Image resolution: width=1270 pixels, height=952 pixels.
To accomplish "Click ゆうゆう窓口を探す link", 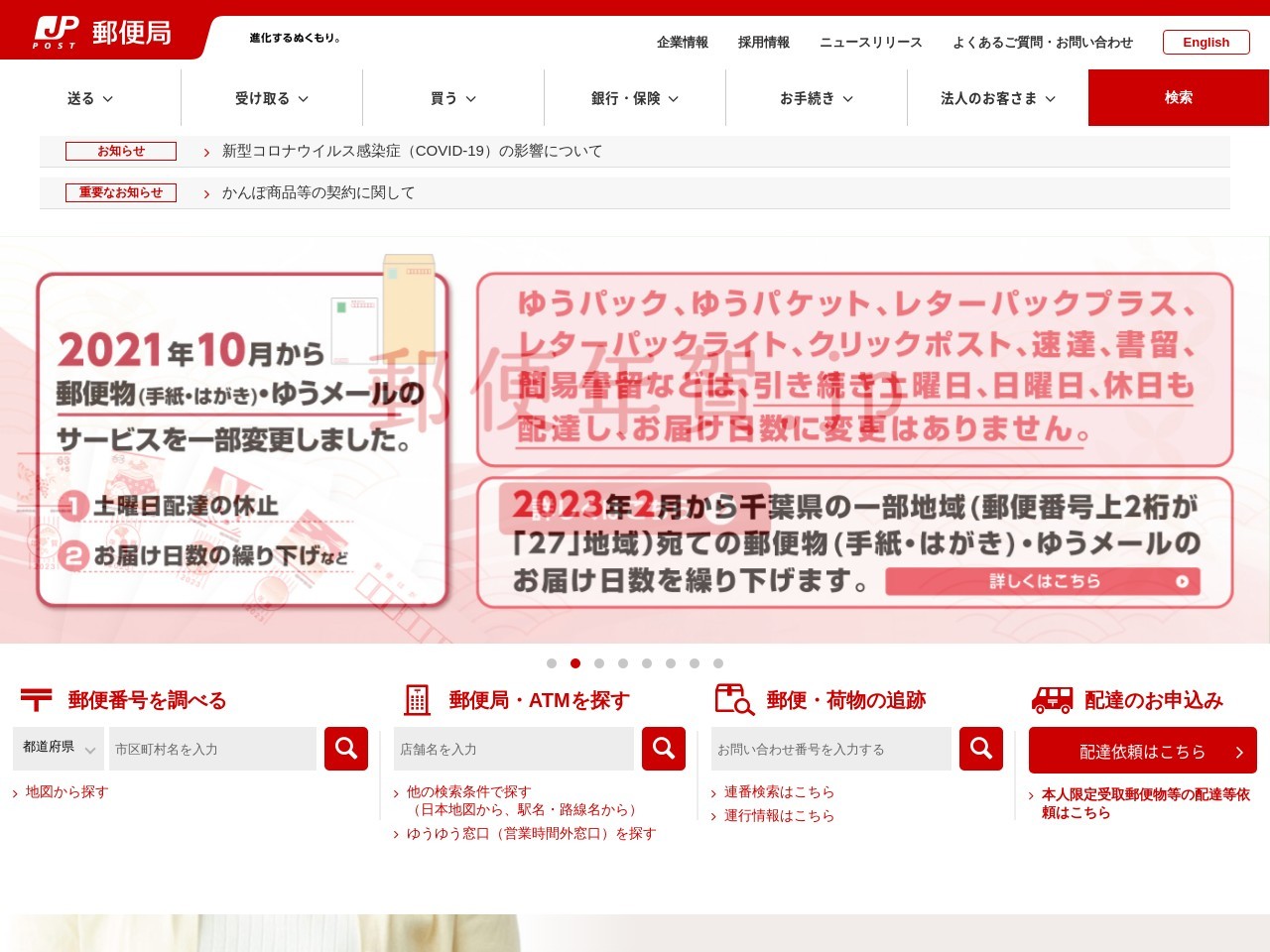I will pos(532,834).
